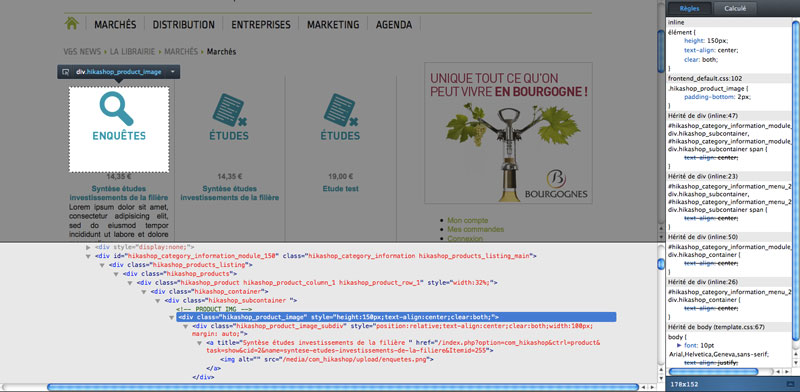Collapse the hikashop_products_listing node
Image resolution: width=800 pixels, height=392 pixels.
pos(103,265)
